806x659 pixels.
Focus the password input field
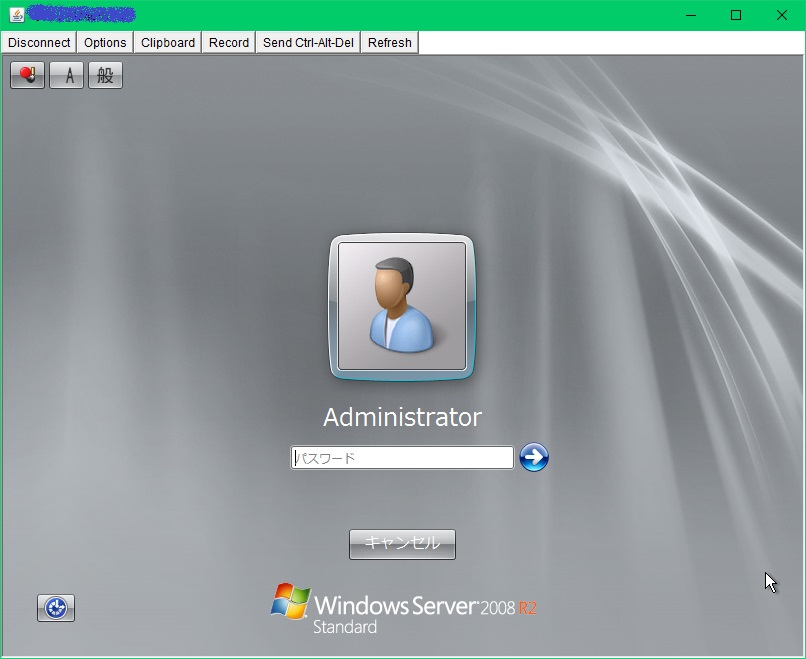(x=402, y=457)
